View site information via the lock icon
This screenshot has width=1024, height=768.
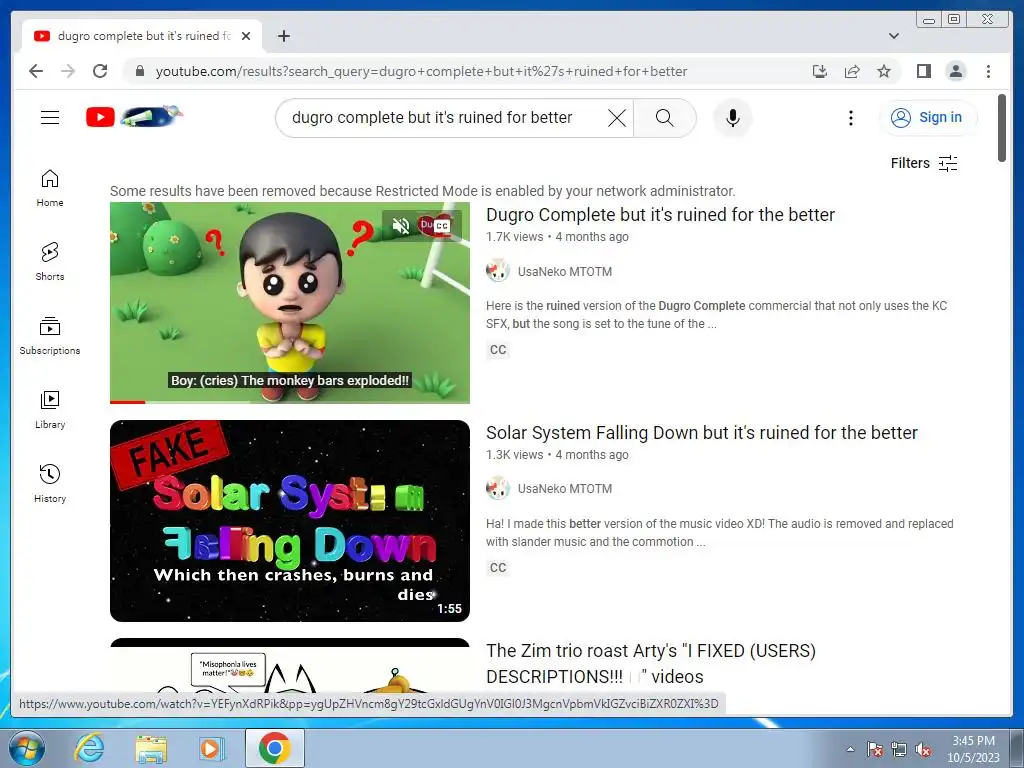139,71
